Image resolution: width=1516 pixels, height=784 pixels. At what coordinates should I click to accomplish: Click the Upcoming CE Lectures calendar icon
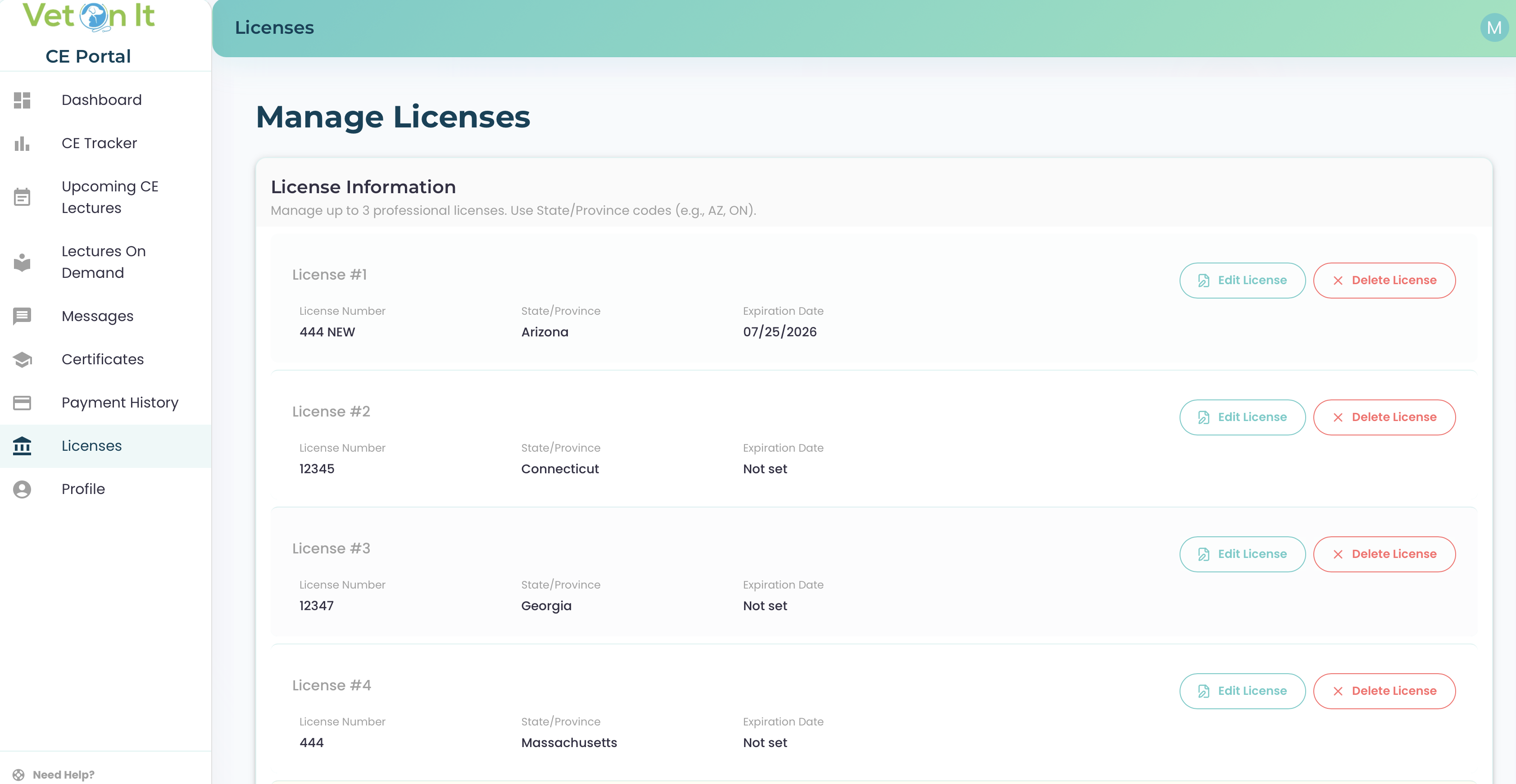click(22, 197)
